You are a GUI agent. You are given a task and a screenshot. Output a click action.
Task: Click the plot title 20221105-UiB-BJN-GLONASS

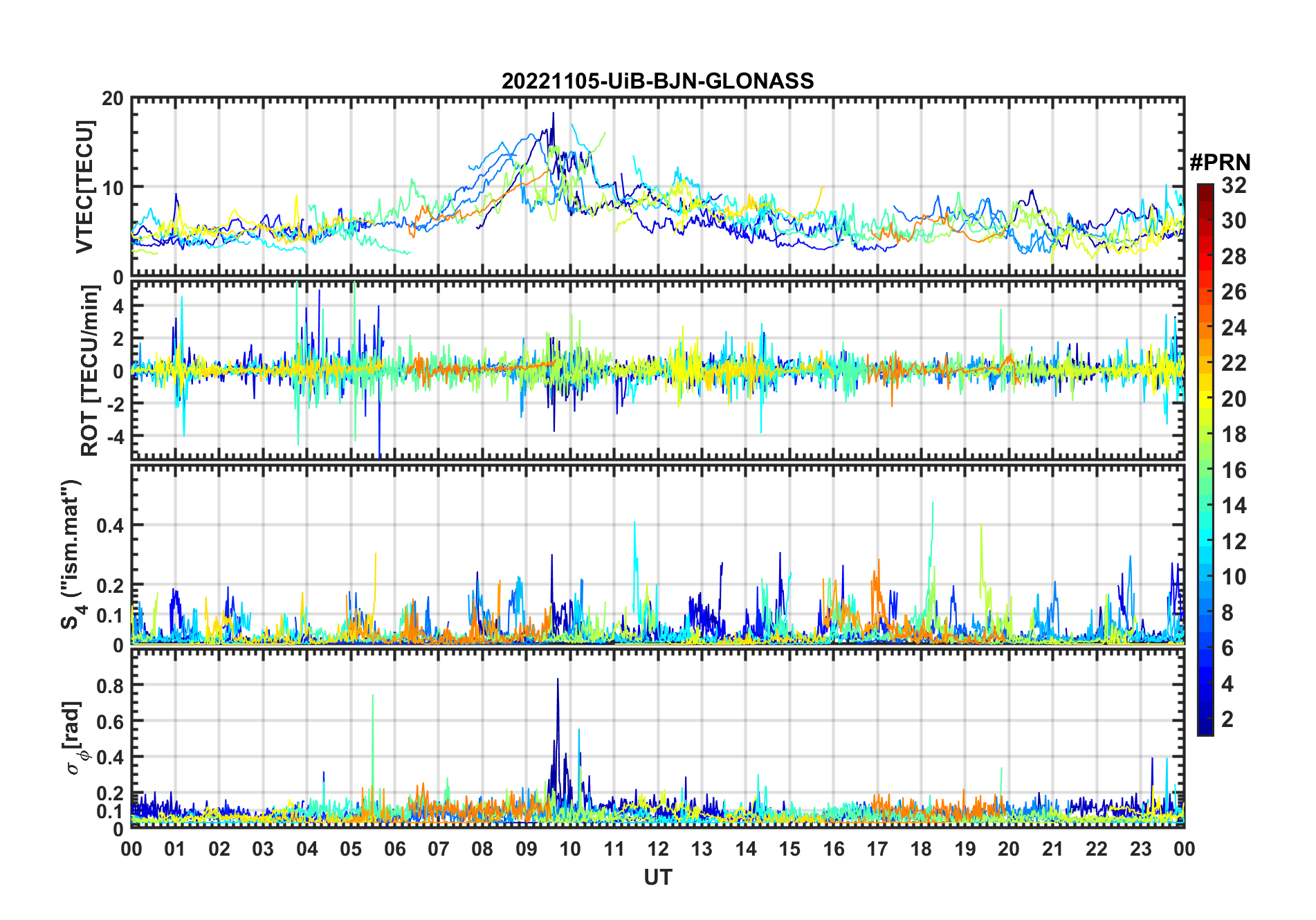pyautogui.click(x=657, y=81)
